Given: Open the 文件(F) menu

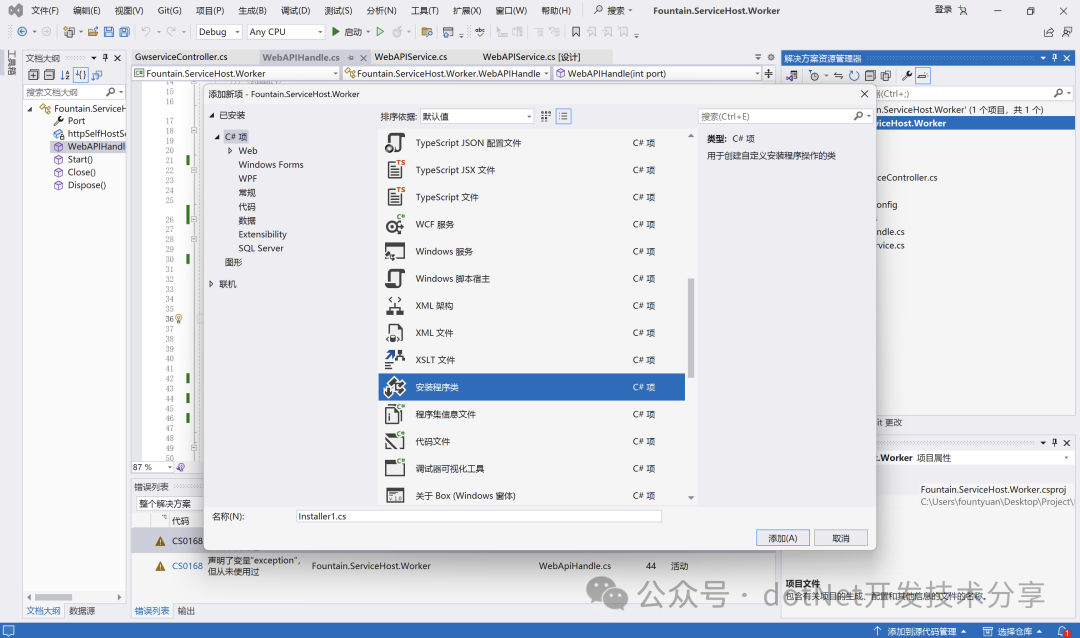Looking at the screenshot, I should 45,10.
